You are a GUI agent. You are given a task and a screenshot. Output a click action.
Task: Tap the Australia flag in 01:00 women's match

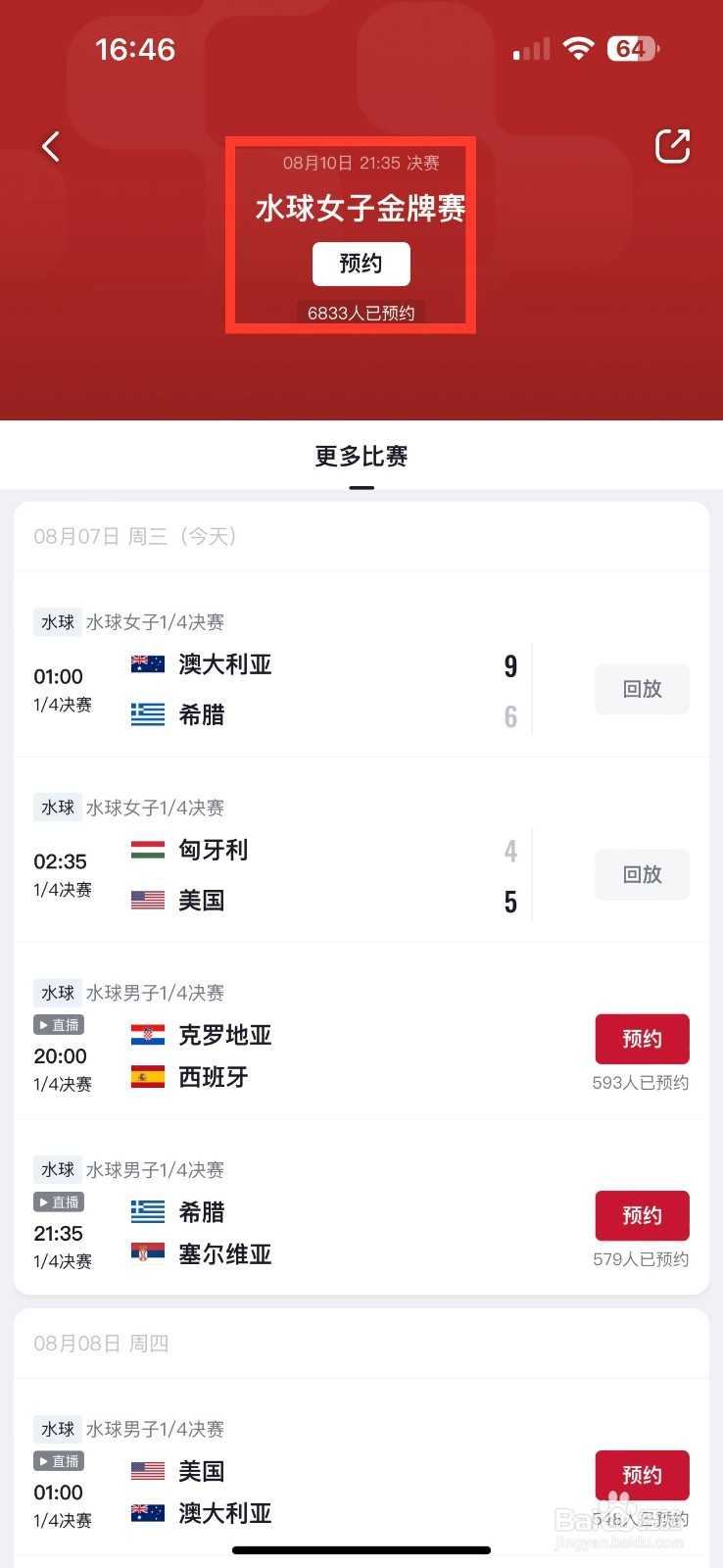[148, 663]
